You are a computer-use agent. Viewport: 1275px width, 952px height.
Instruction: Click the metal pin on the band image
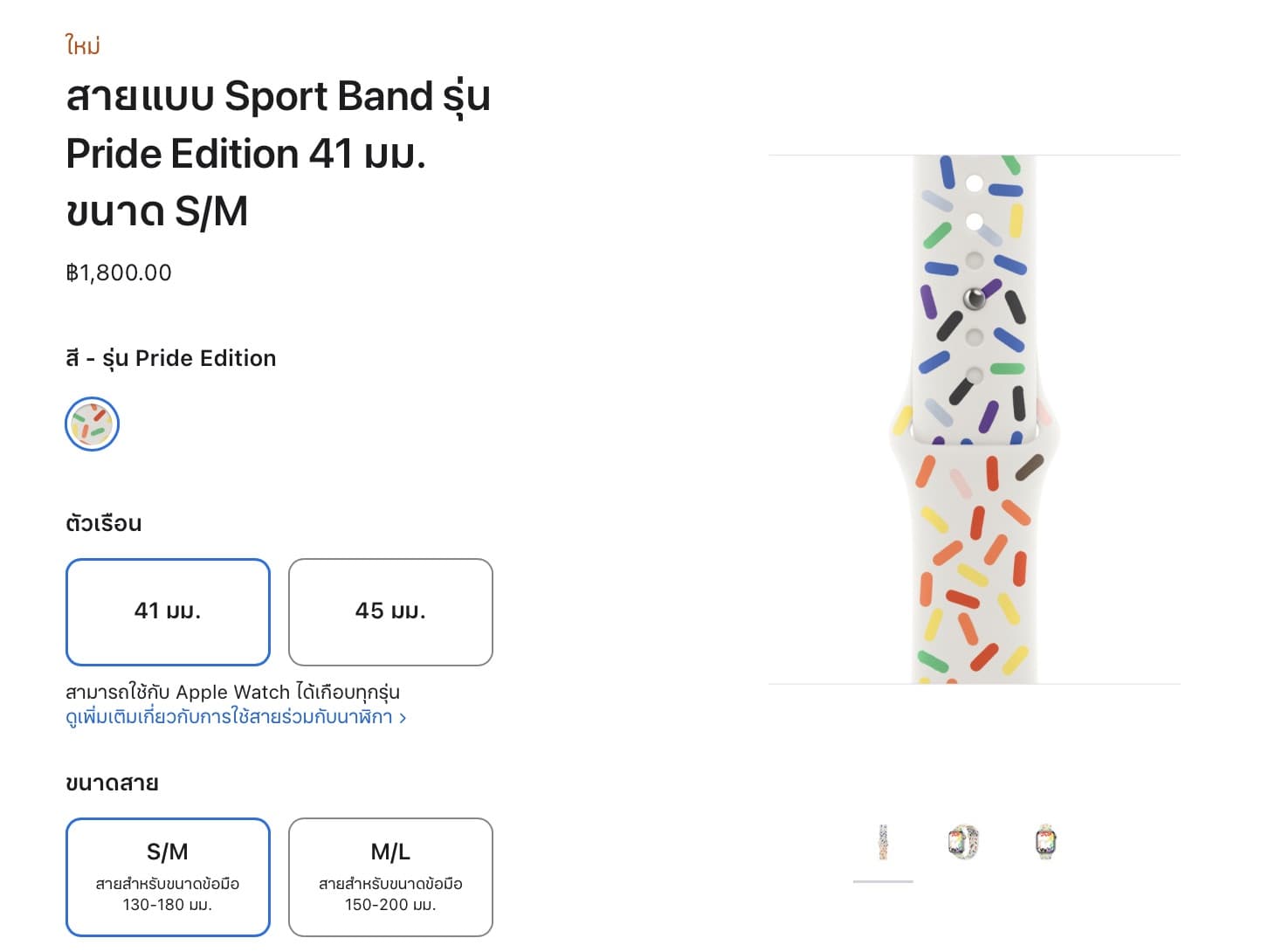click(x=974, y=299)
